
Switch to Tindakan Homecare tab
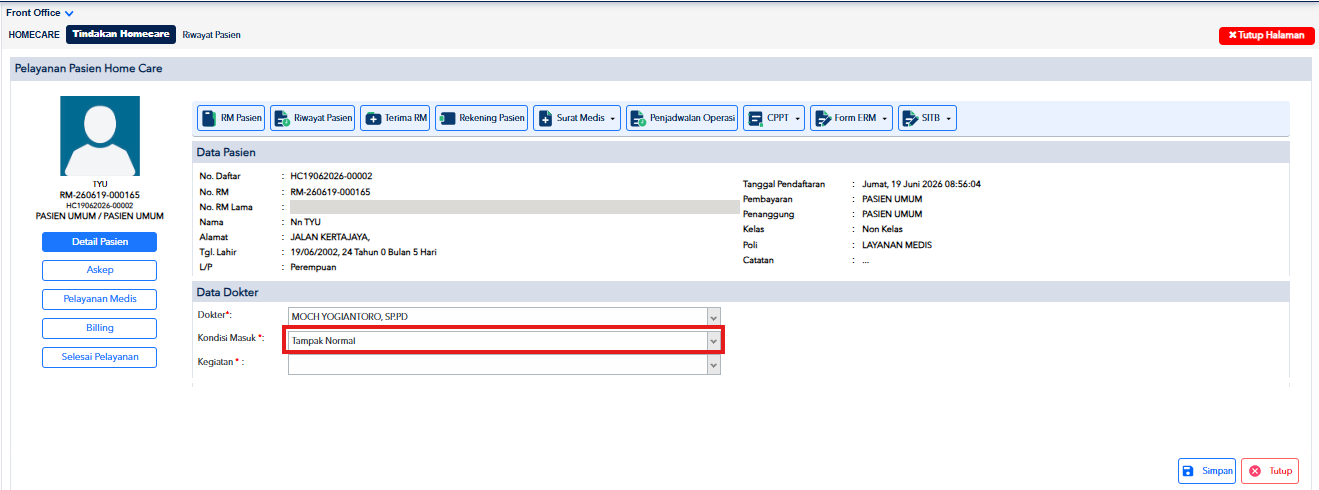coord(121,34)
